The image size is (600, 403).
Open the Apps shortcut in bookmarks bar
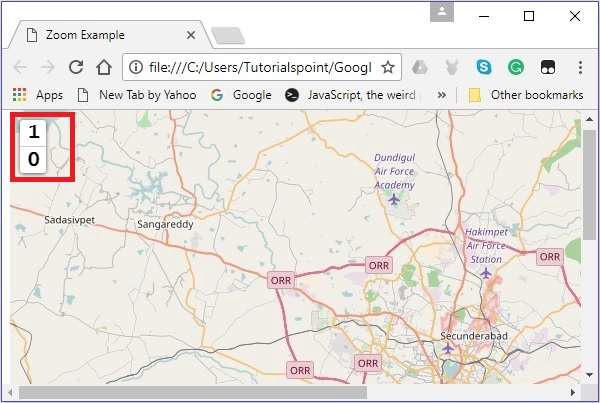point(39,95)
